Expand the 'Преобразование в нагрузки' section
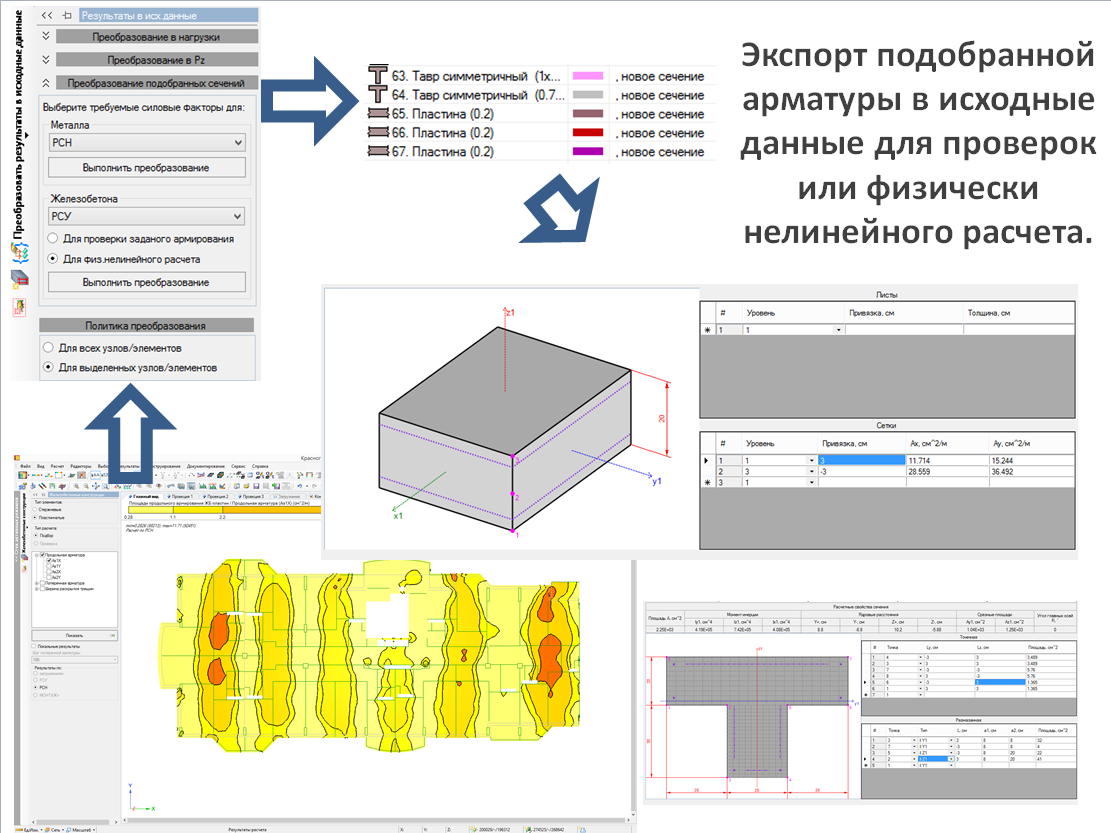 (46, 36)
